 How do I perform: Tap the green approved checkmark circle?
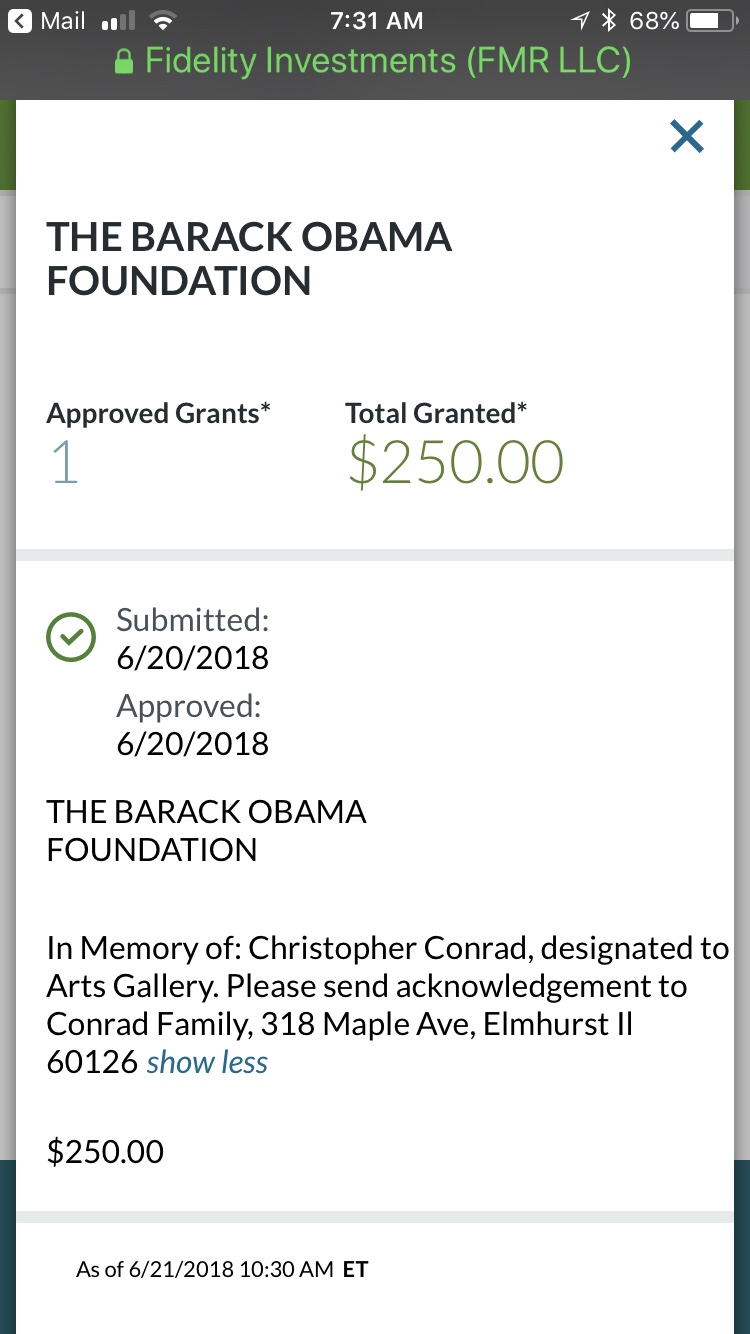(71, 638)
